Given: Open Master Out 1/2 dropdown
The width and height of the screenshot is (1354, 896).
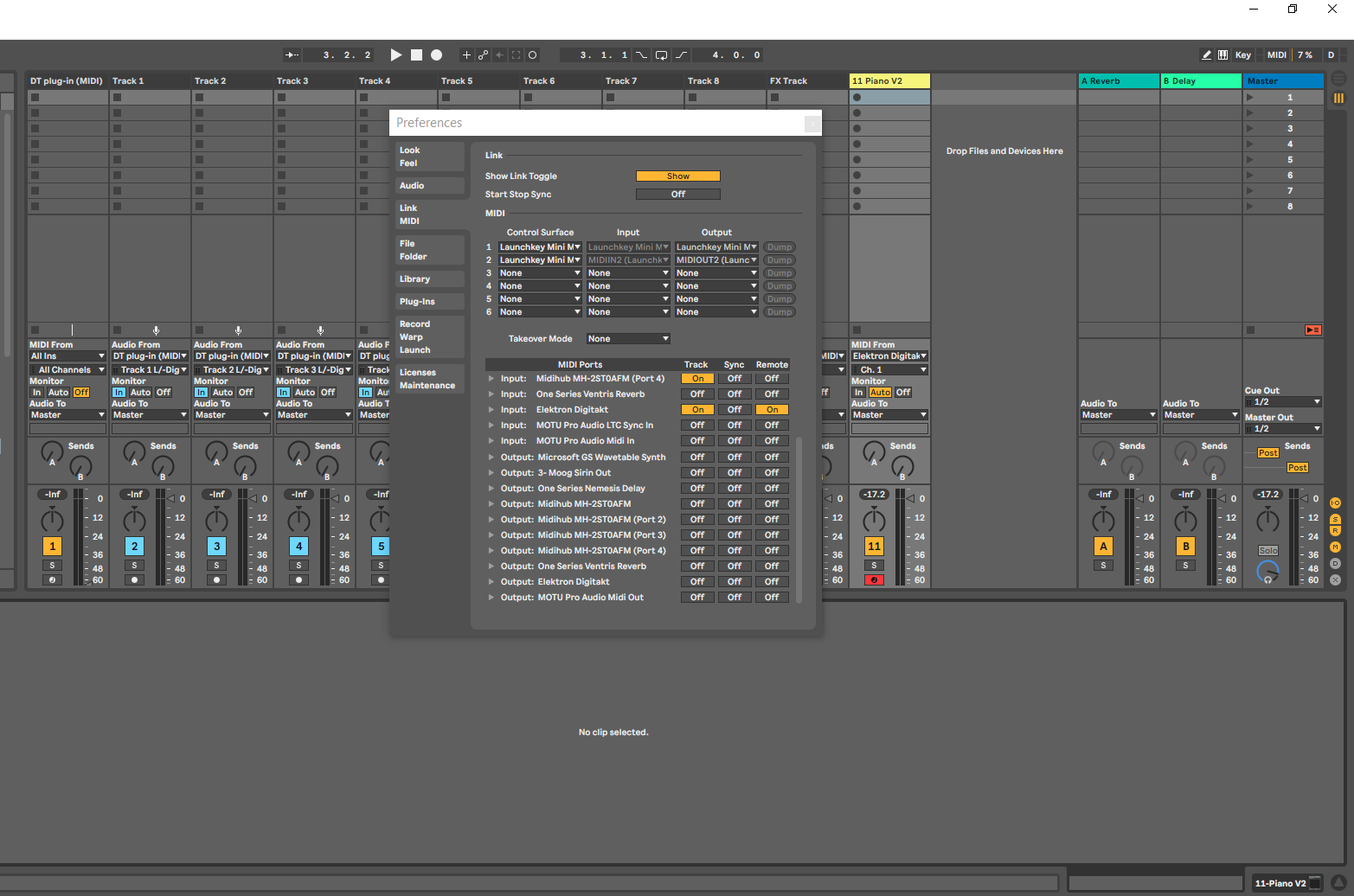Looking at the screenshot, I should (x=1284, y=428).
